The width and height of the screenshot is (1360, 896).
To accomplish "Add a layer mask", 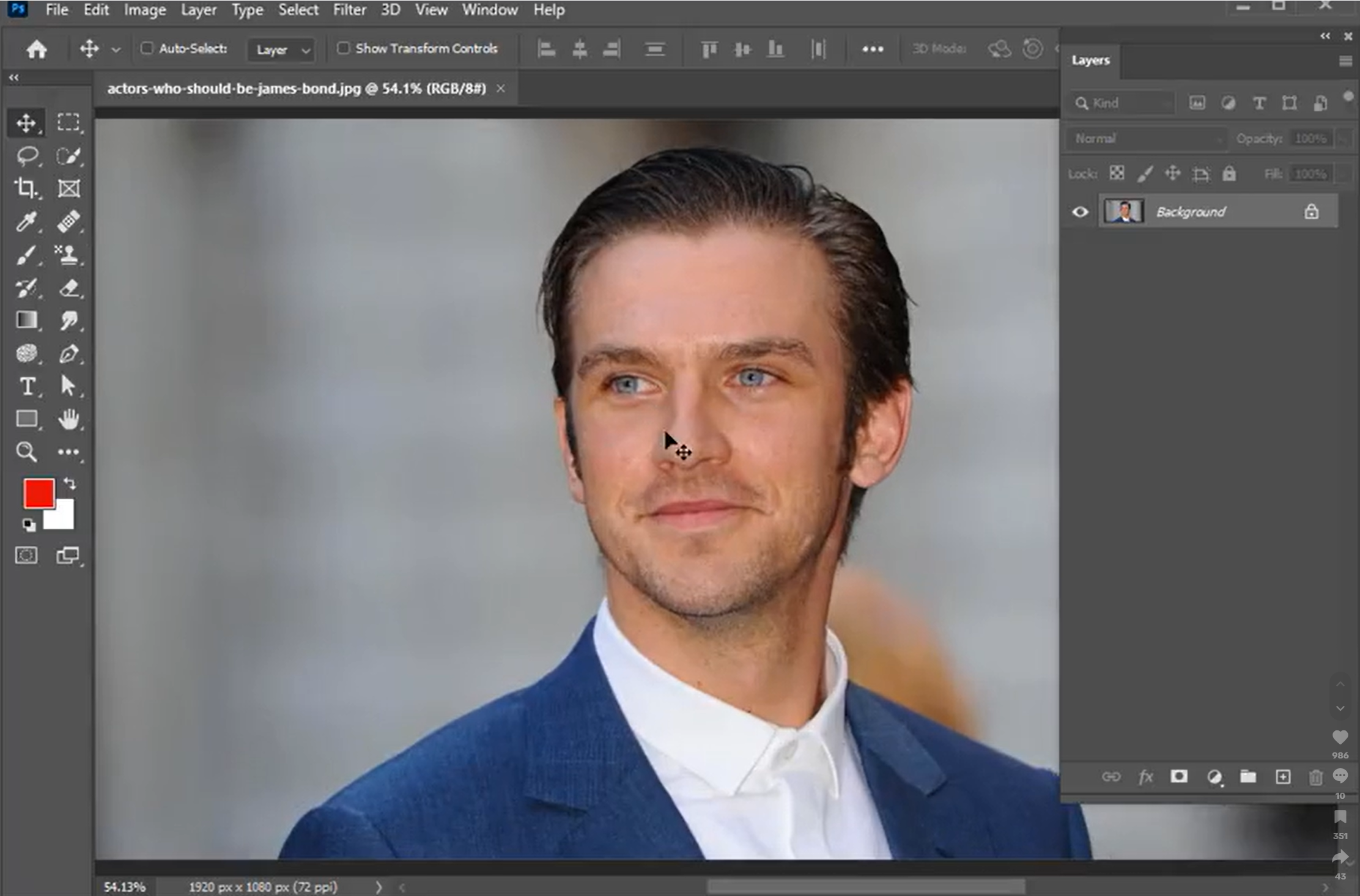I will 1179,777.
